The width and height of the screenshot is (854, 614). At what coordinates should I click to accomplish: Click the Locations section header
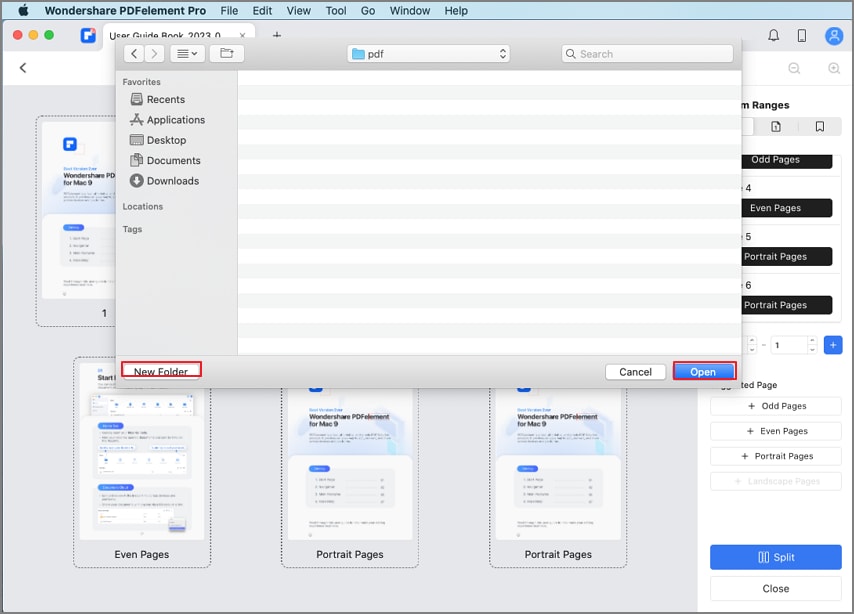pyautogui.click(x=143, y=206)
